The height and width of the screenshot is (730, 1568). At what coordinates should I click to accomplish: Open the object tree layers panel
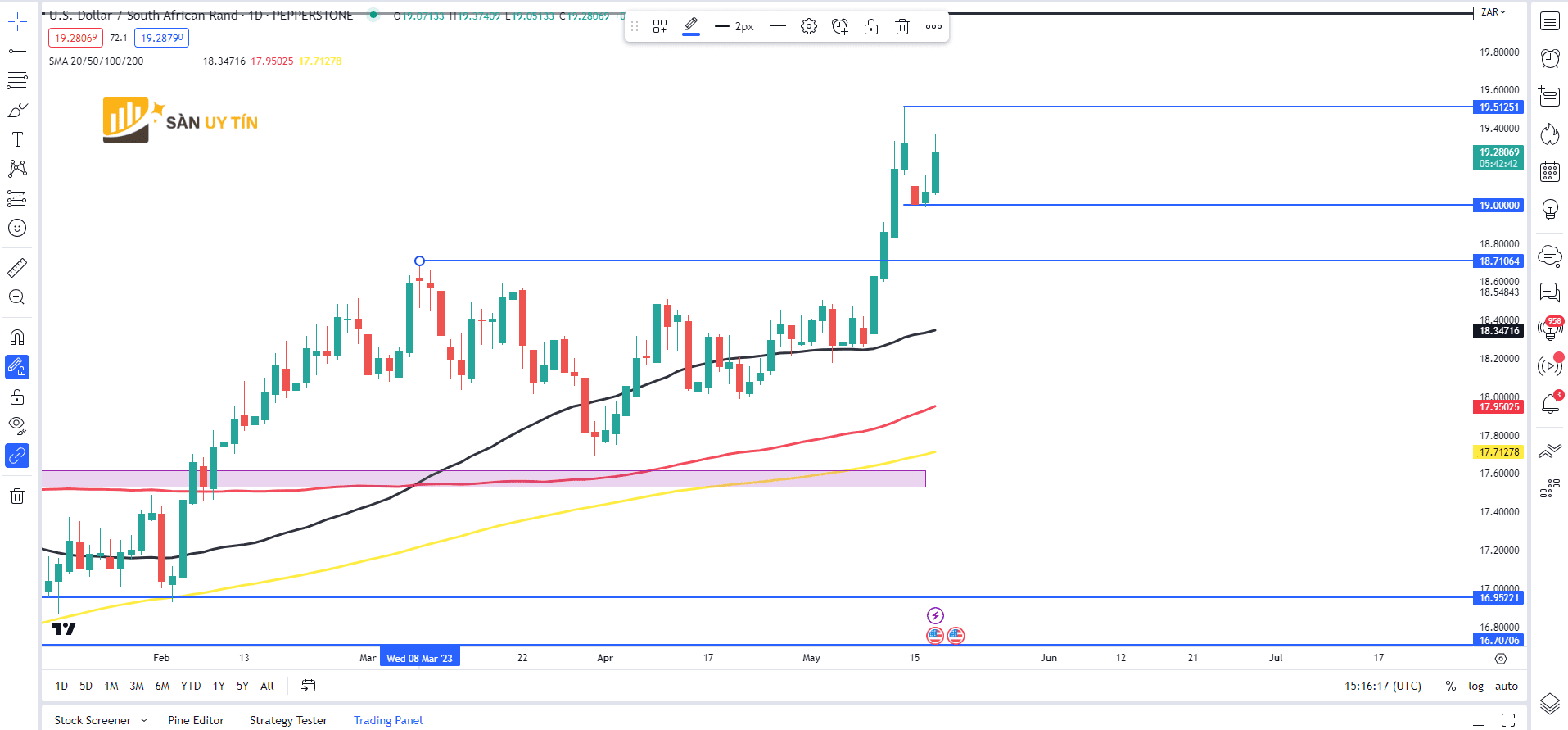click(1550, 703)
